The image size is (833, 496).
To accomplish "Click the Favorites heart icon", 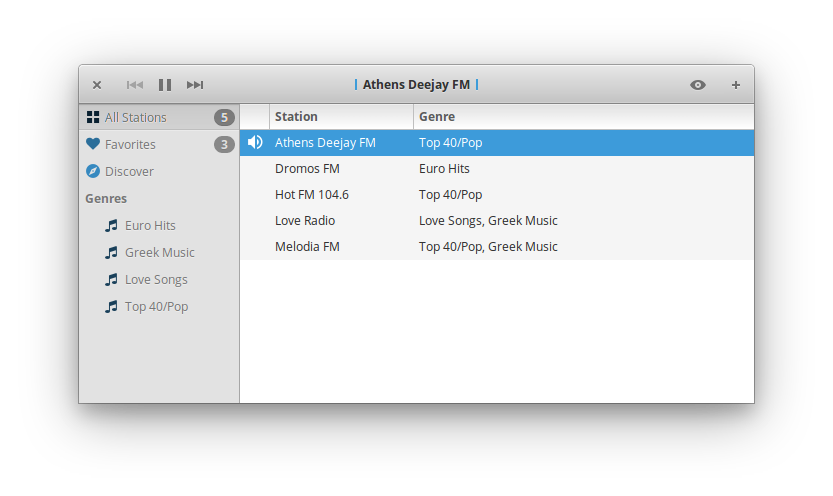I will 93,144.
